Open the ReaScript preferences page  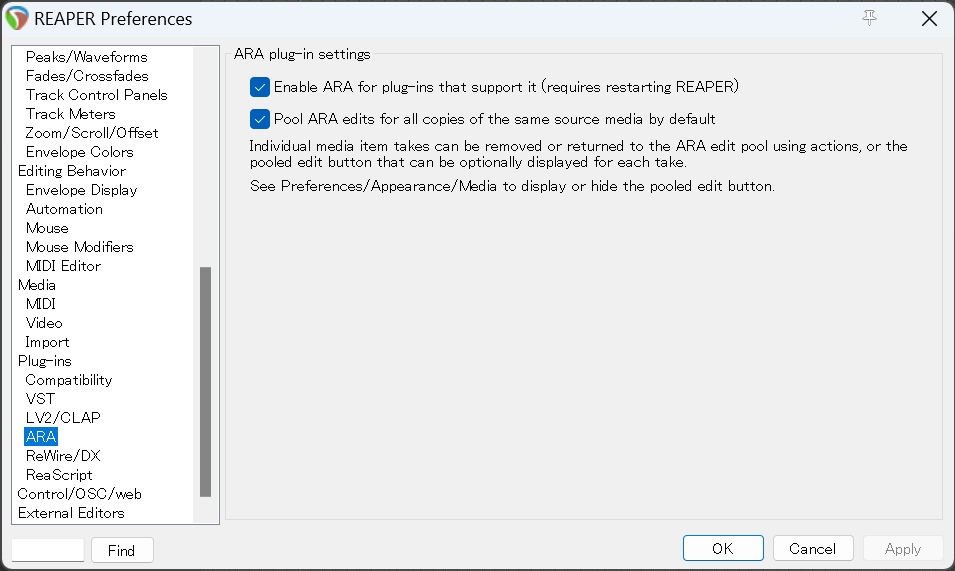pos(58,475)
